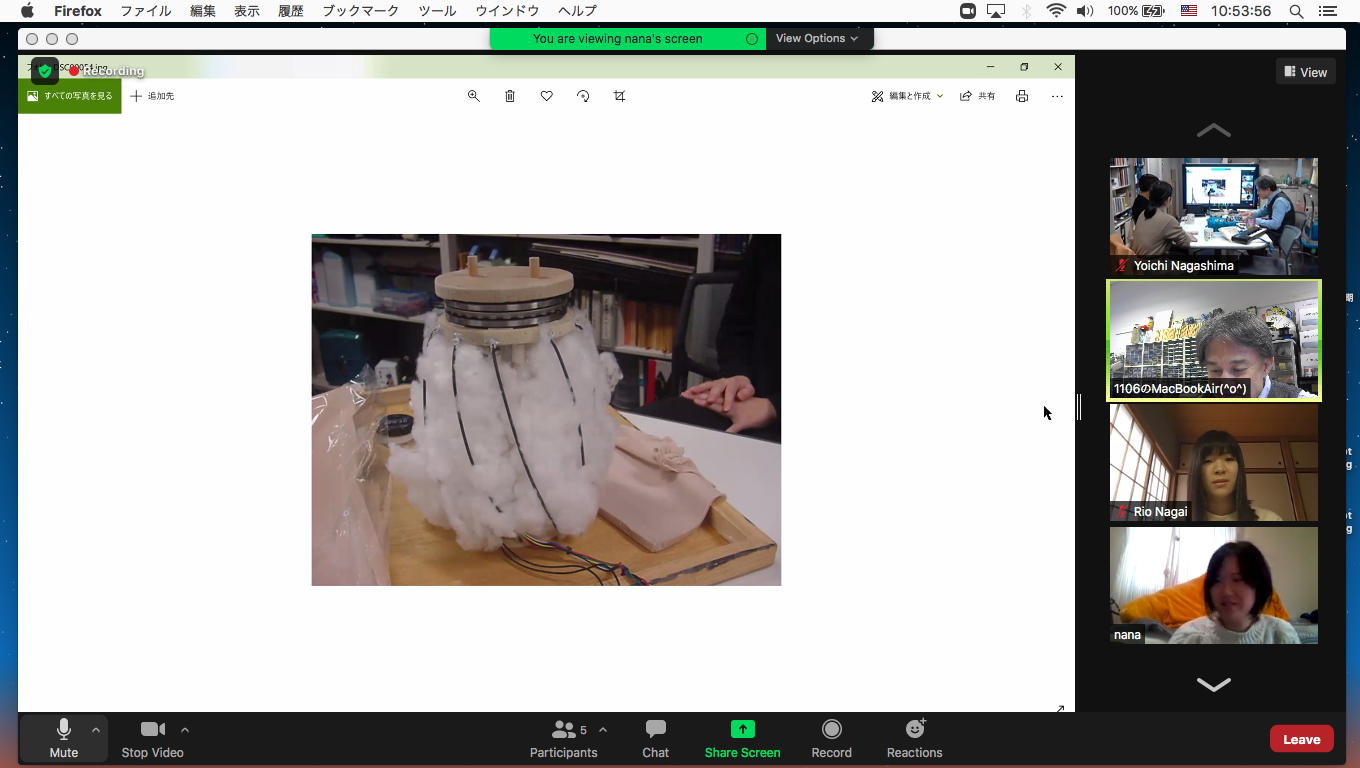Click the shared photo of the cotton device

point(546,410)
